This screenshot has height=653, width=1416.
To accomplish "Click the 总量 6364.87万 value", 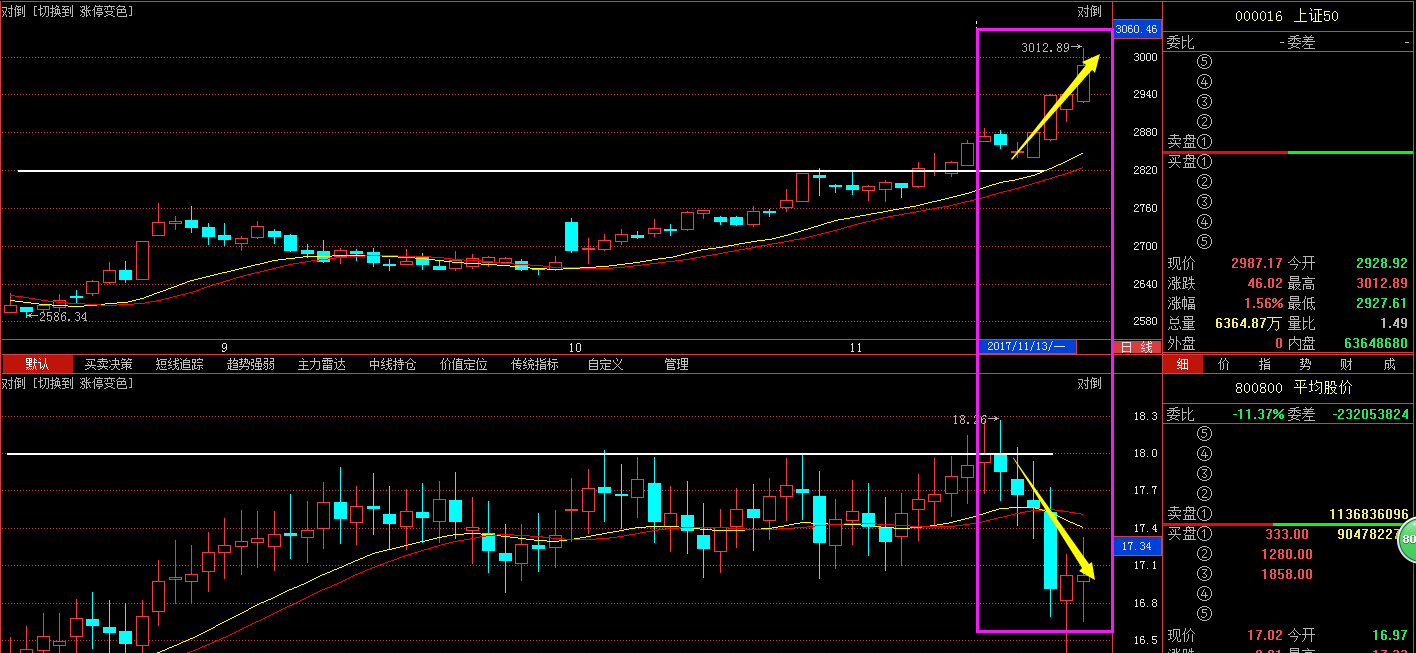I will click(1249, 323).
